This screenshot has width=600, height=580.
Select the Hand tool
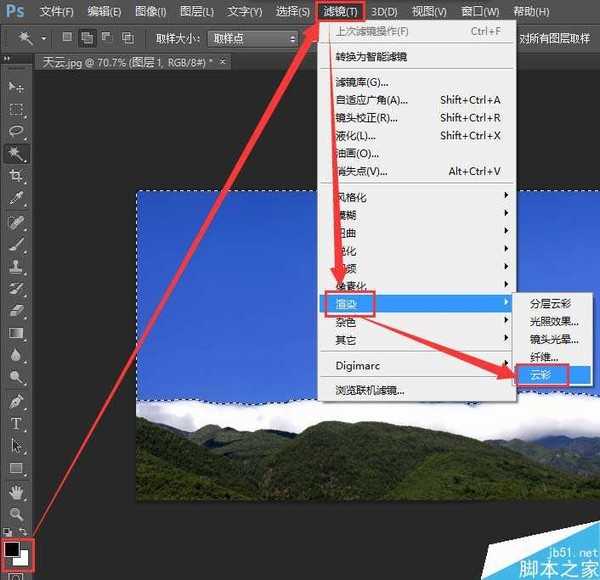(x=16, y=492)
